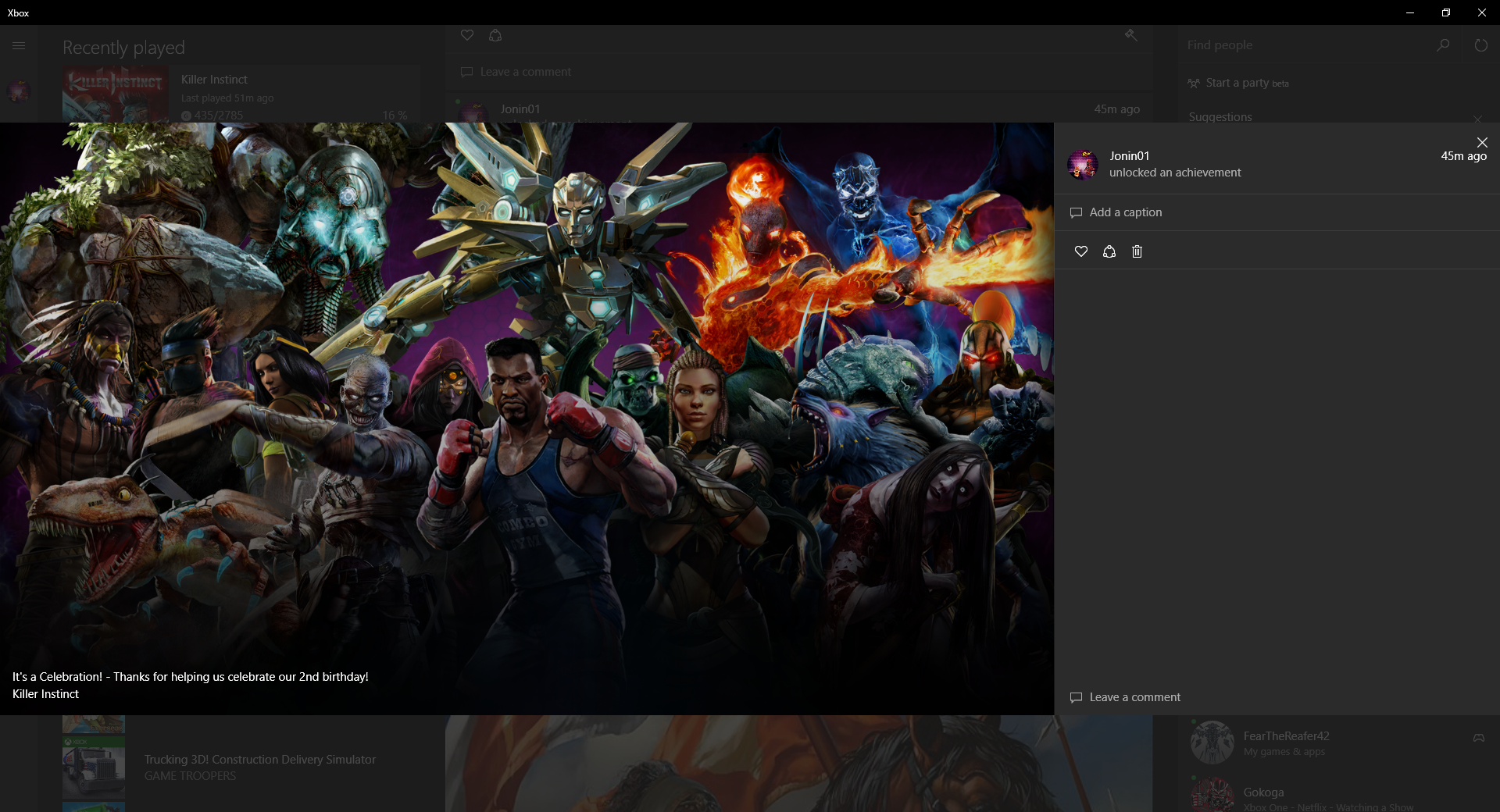Leave a comment at the bottom of the details panel
This screenshot has height=812, width=1500.
click(x=1277, y=697)
